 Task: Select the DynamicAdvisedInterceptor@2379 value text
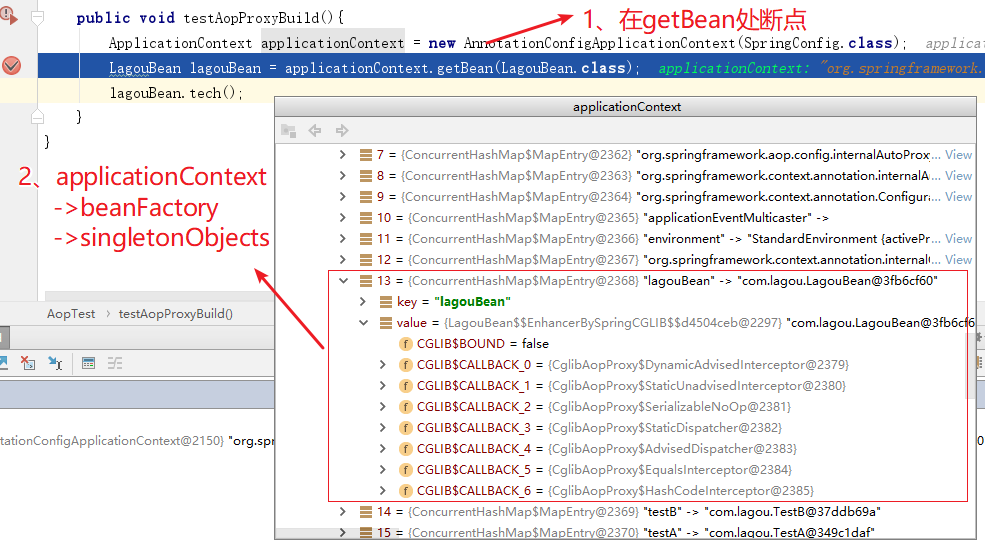coord(698,365)
